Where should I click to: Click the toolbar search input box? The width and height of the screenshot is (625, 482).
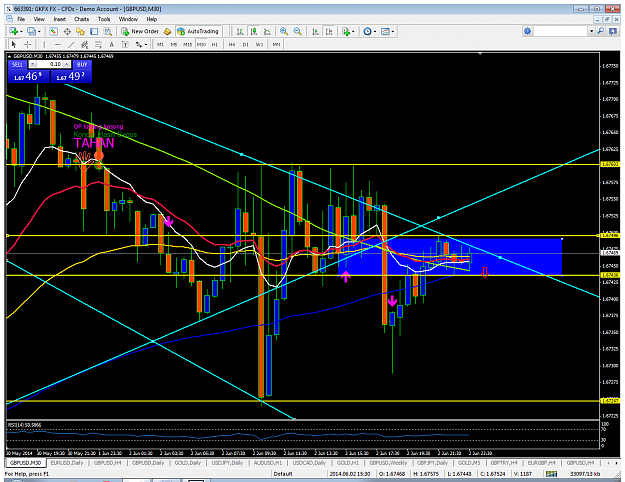(561, 31)
